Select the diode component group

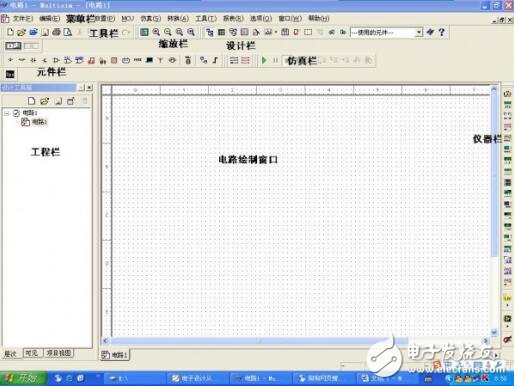[x=33, y=60]
